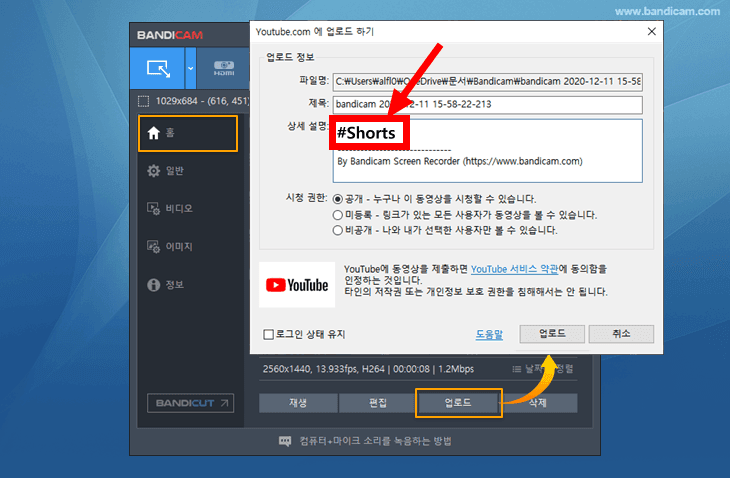Click the 제목 title input field
The image size is (730, 478).
pos(487,105)
